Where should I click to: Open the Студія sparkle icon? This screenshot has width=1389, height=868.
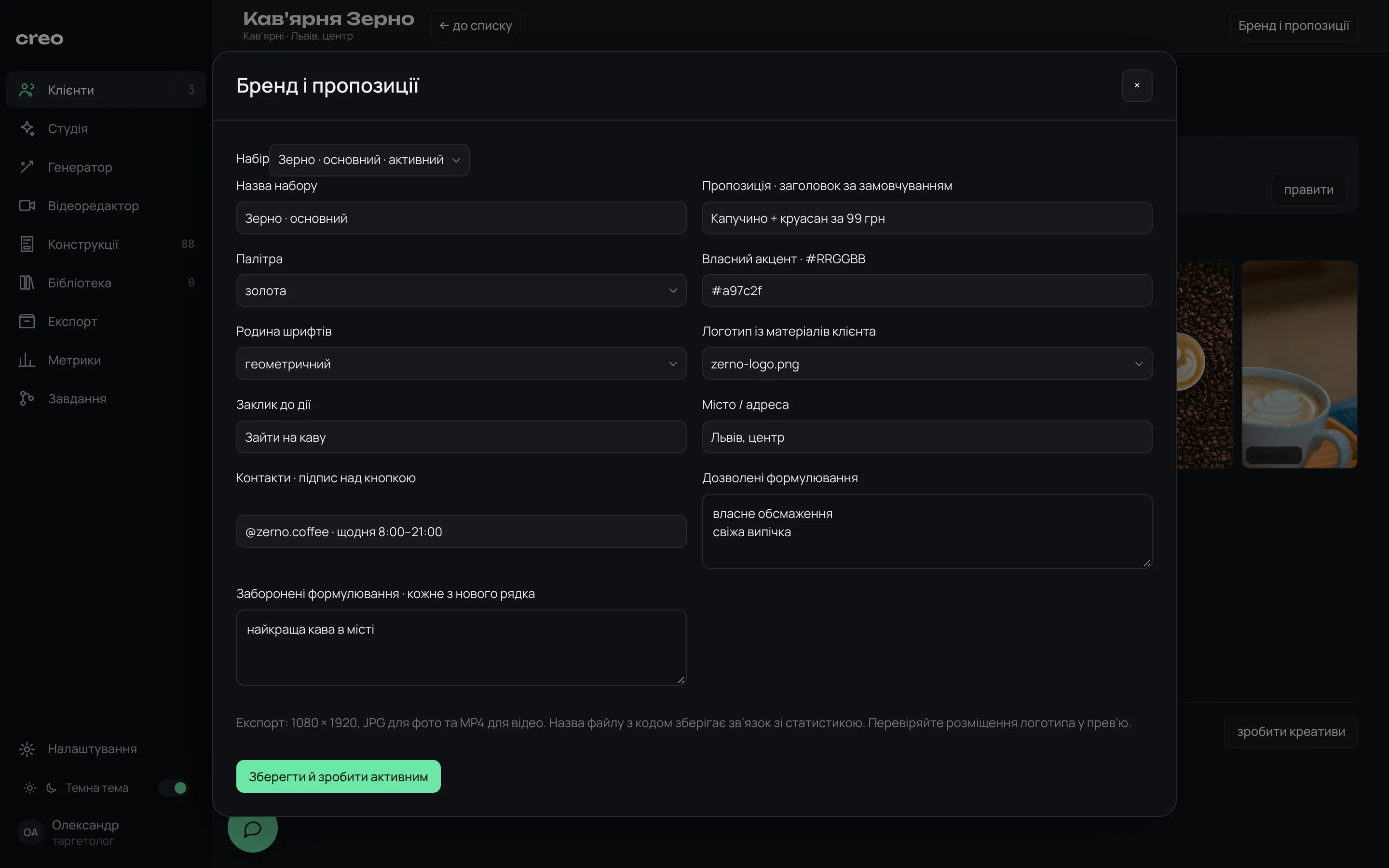(27, 129)
